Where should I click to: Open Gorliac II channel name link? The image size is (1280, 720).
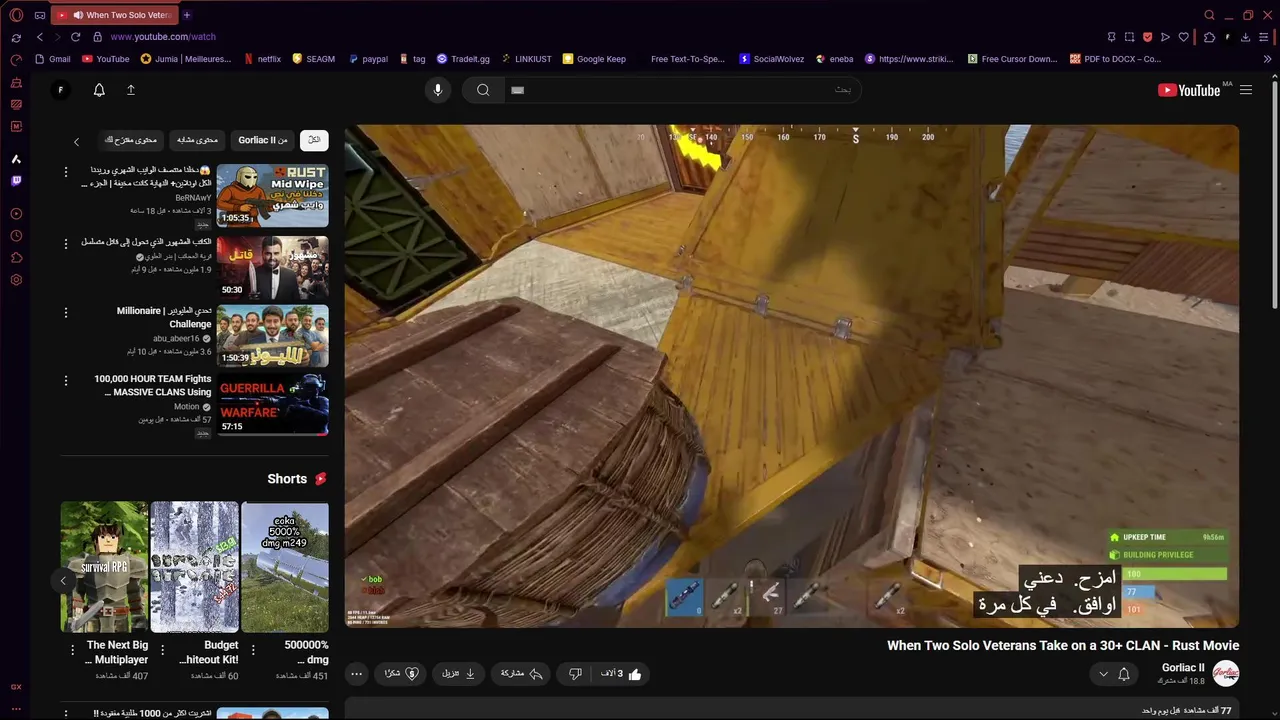1183,668
